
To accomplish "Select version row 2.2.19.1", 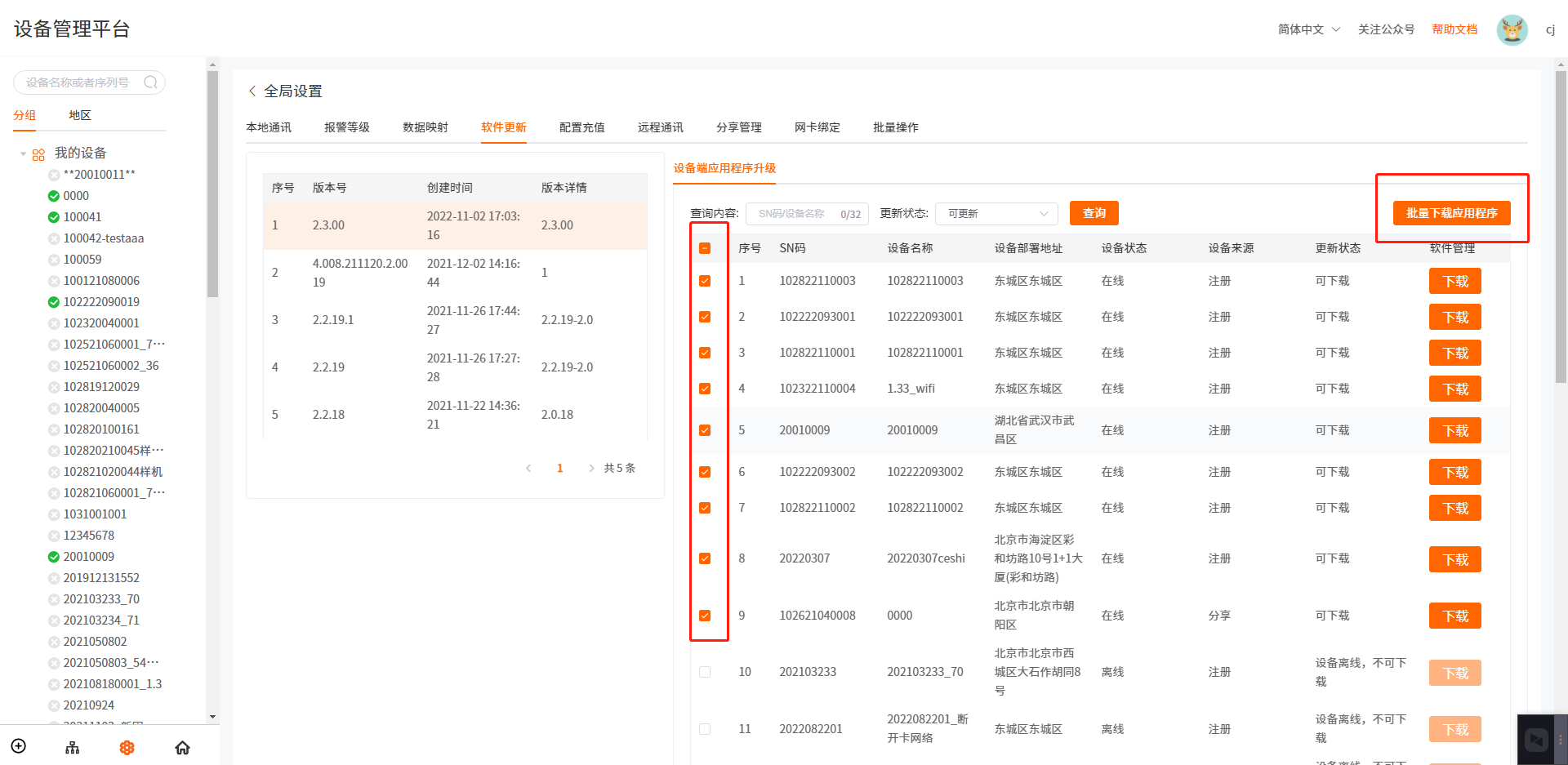I will [455, 320].
